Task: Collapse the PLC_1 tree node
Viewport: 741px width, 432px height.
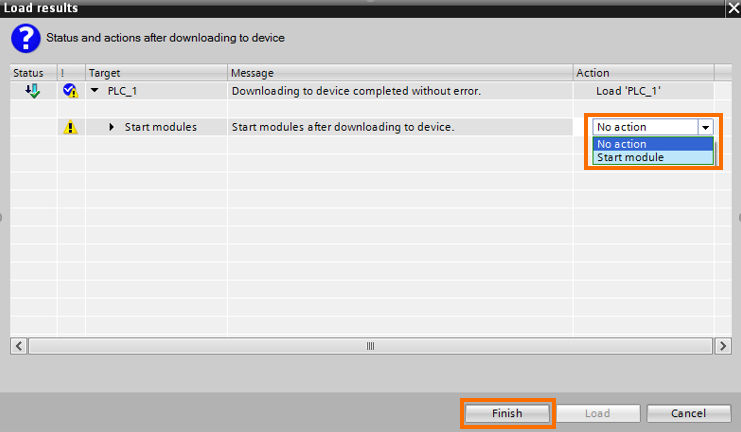Action: [95, 90]
